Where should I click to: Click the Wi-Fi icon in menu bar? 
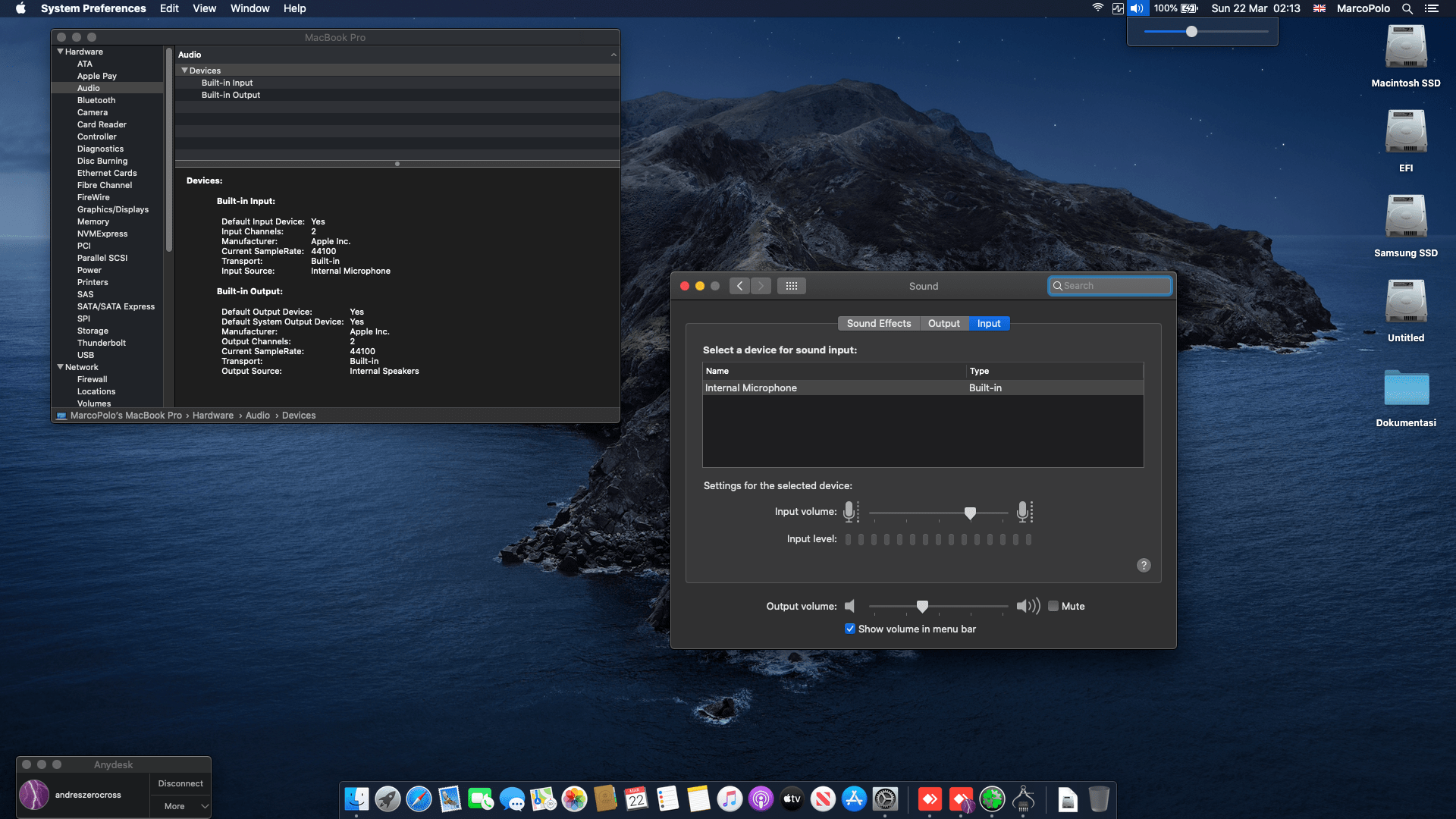[x=1097, y=8]
